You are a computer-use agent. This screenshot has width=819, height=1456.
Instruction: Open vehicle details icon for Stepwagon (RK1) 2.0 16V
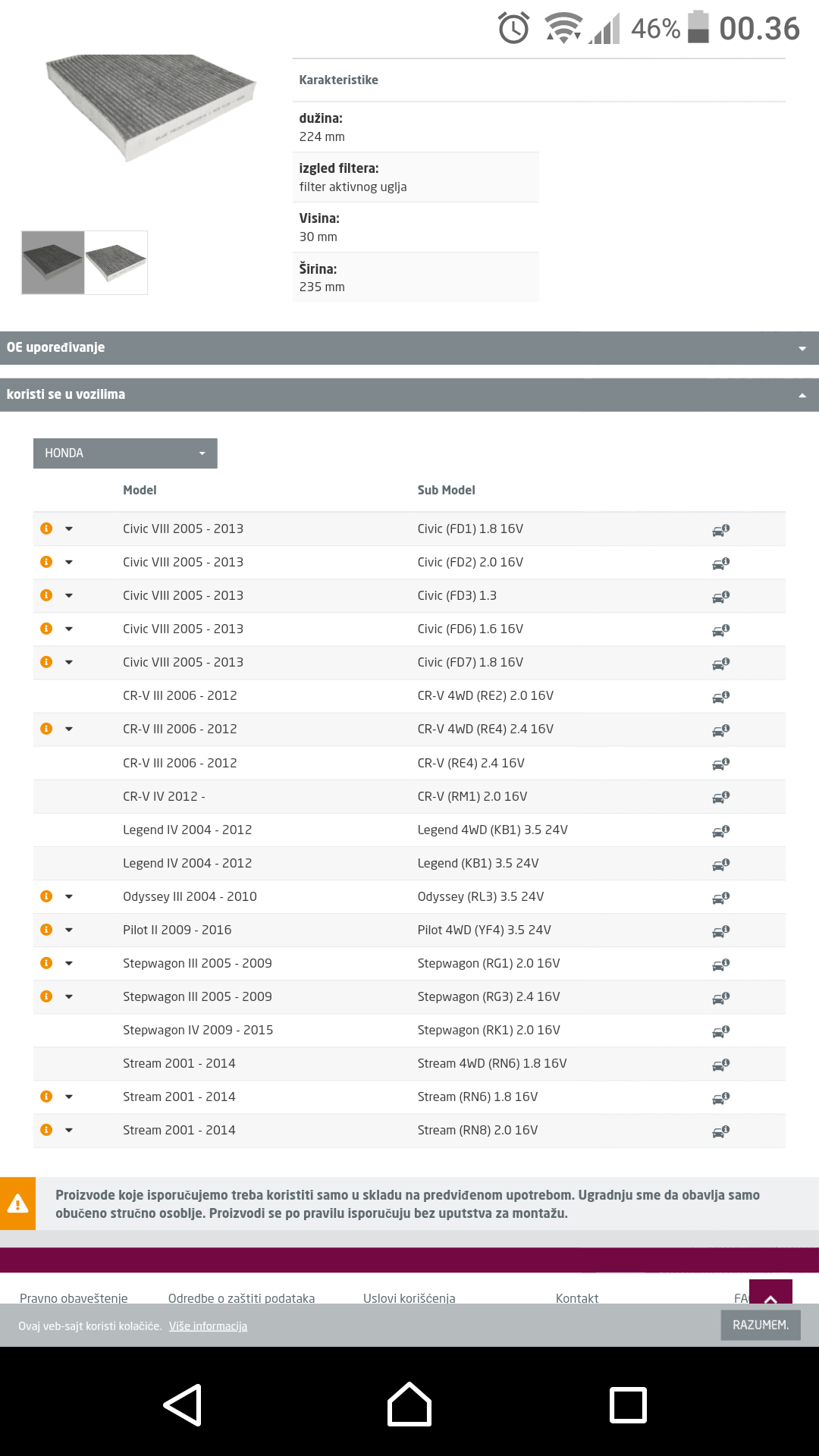pyautogui.click(x=720, y=1031)
